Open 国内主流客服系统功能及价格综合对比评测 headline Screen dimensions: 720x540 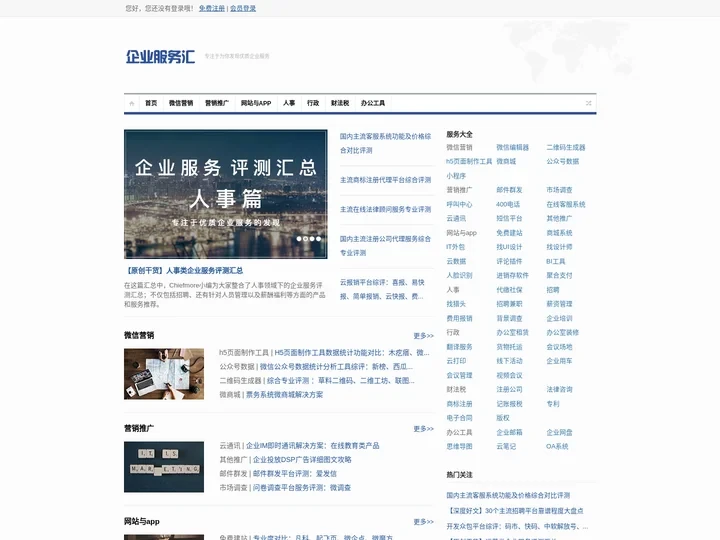tap(385, 143)
